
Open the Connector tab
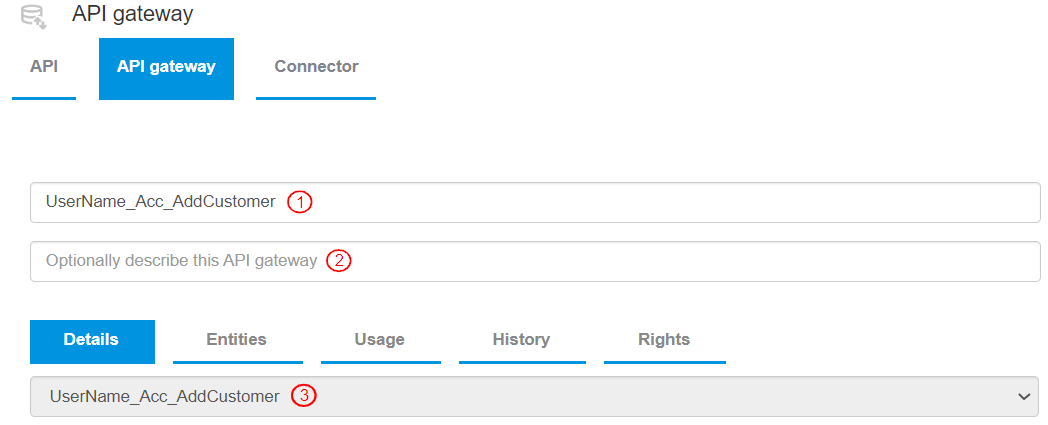pyautogui.click(x=316, y=67)
